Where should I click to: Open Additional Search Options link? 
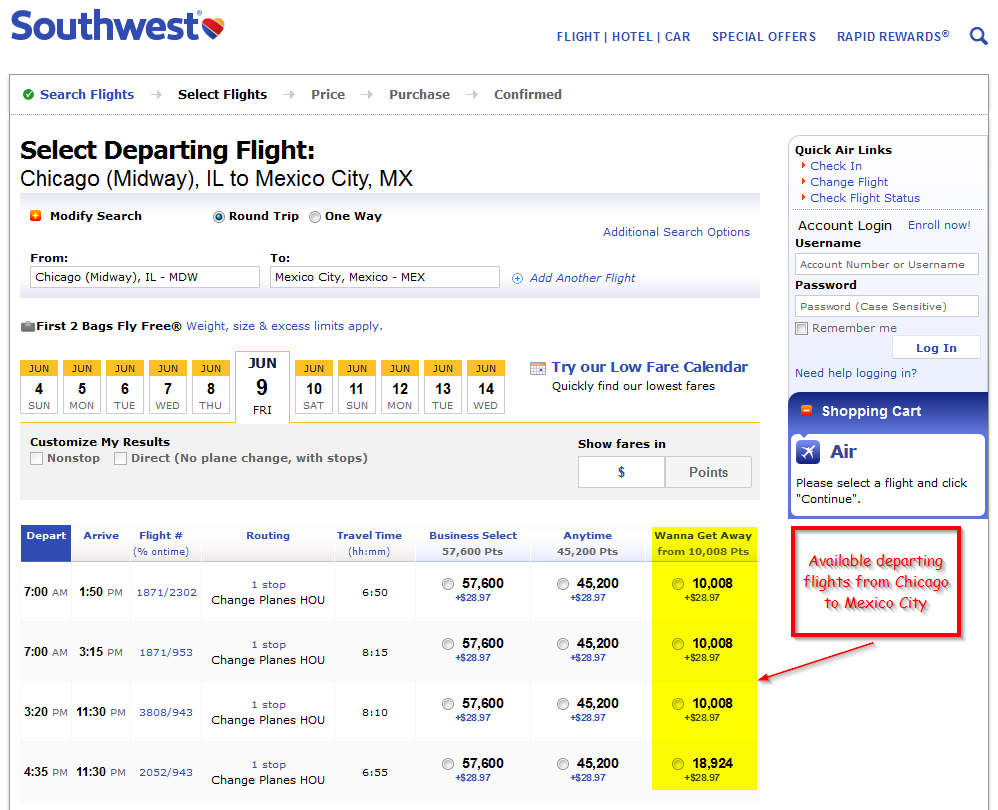[677, 232]
